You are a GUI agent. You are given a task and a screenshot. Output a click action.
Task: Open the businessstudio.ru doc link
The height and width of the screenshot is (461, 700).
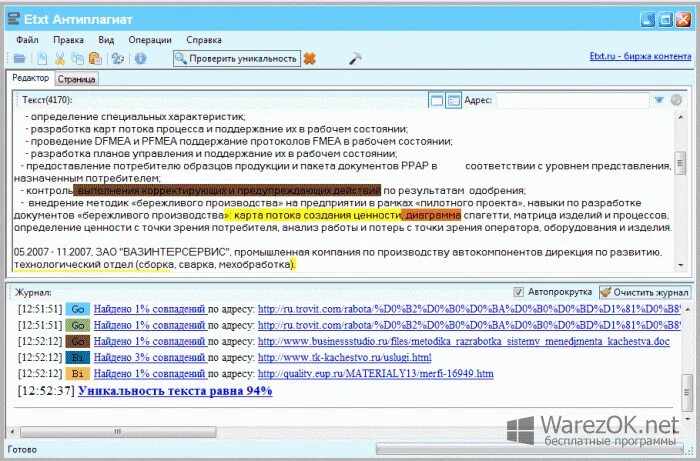coord(464,341)
